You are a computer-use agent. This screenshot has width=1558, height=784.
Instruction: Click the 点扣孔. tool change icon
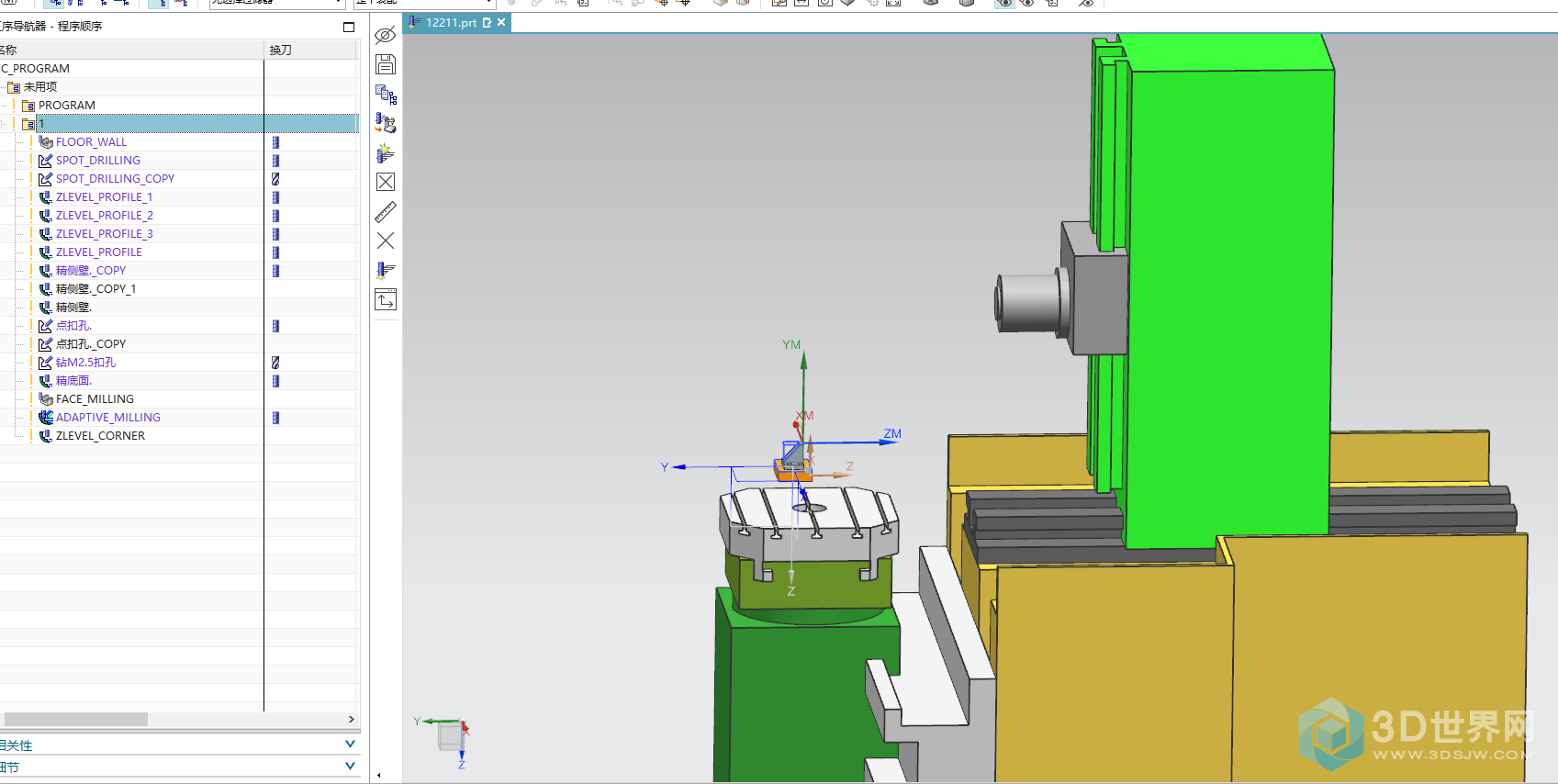click(x=275, y=326)
